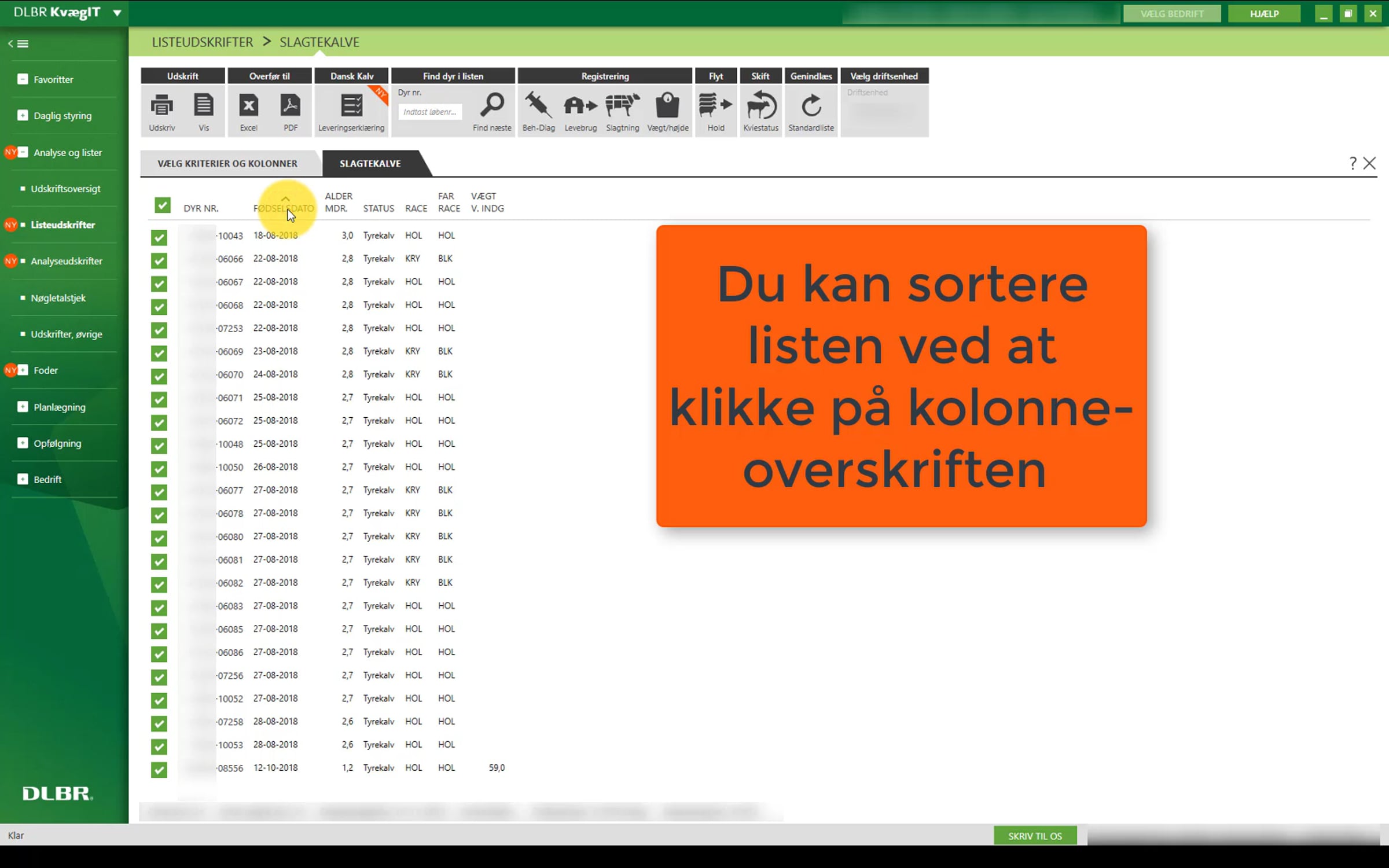Collapse the Analyse og lister section

[x=23, y=152]
